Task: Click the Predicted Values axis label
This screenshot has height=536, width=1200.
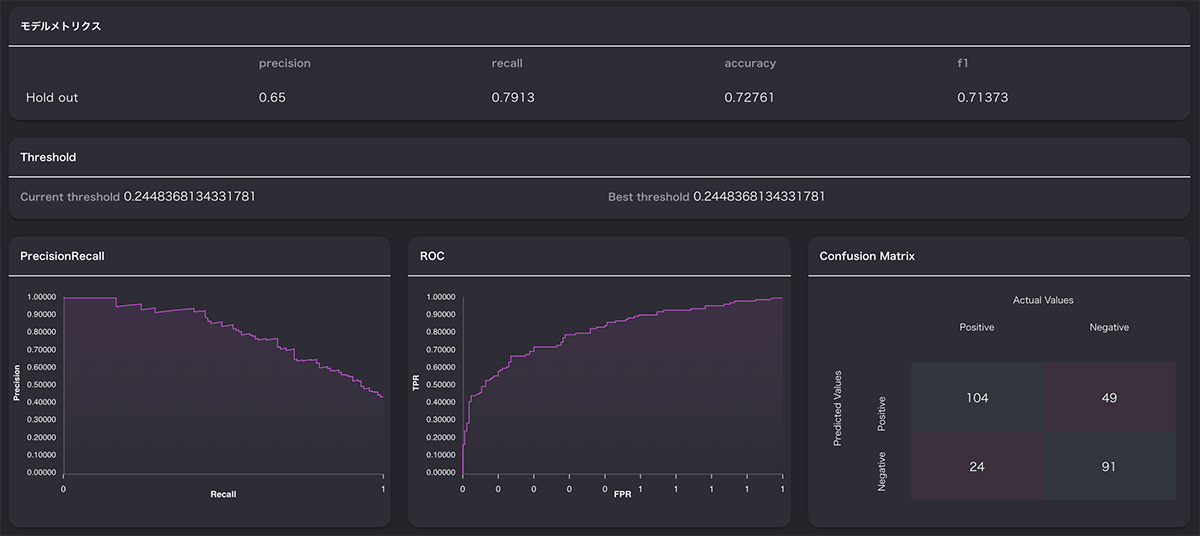Action: 838,408
